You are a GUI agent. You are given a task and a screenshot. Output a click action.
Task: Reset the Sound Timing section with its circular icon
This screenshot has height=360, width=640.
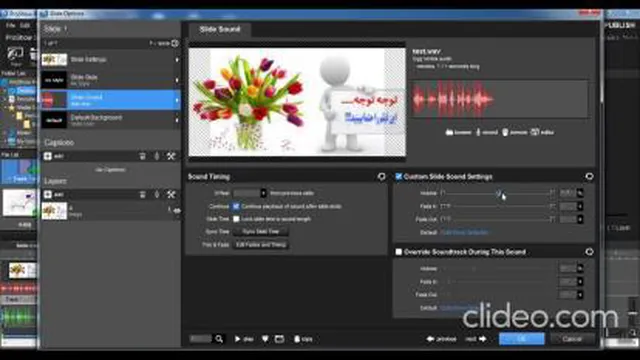(381, 176)
